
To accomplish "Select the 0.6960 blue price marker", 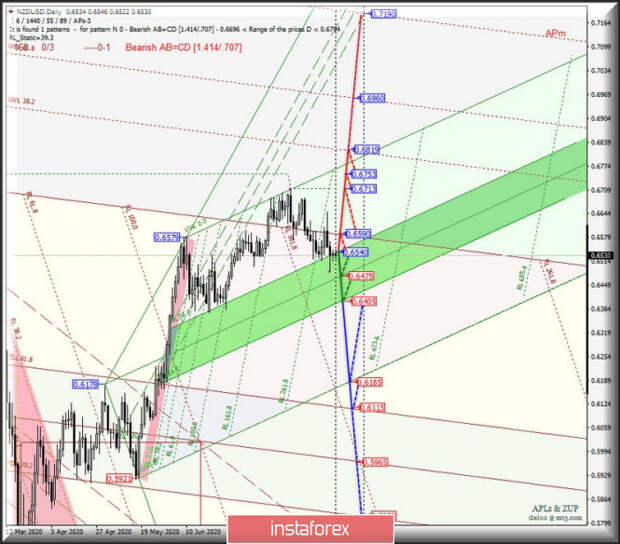I will click(372, 98).
